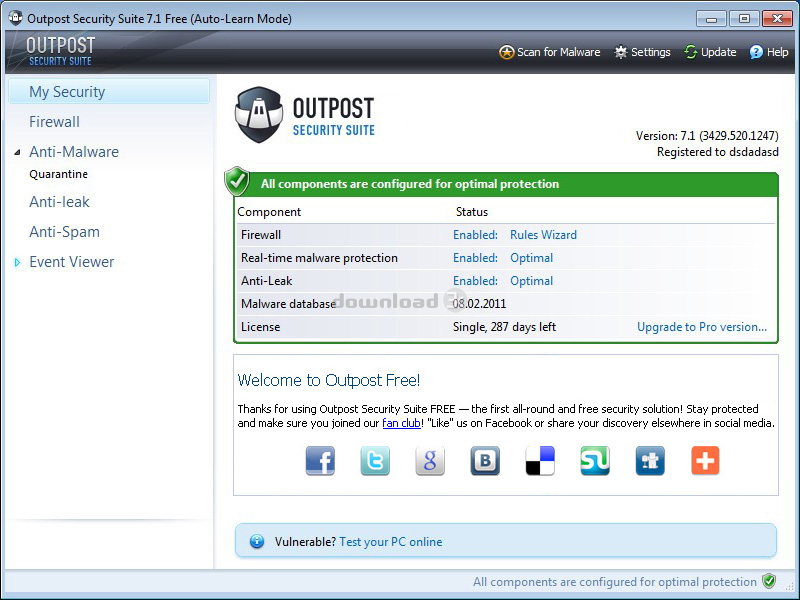Click the Outpost logo shield in main panel
Viewport: 800px width, 600px height.
259,115
